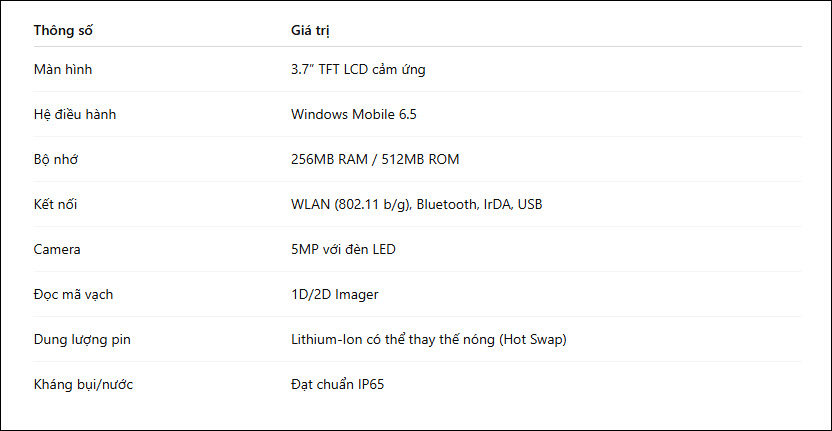The width and height of the screenshot is (832, 431).
Task: Click the value '3.7″ TFT LCD cảm ứng'
Action: pyautogui.click(x=358, y=70)
